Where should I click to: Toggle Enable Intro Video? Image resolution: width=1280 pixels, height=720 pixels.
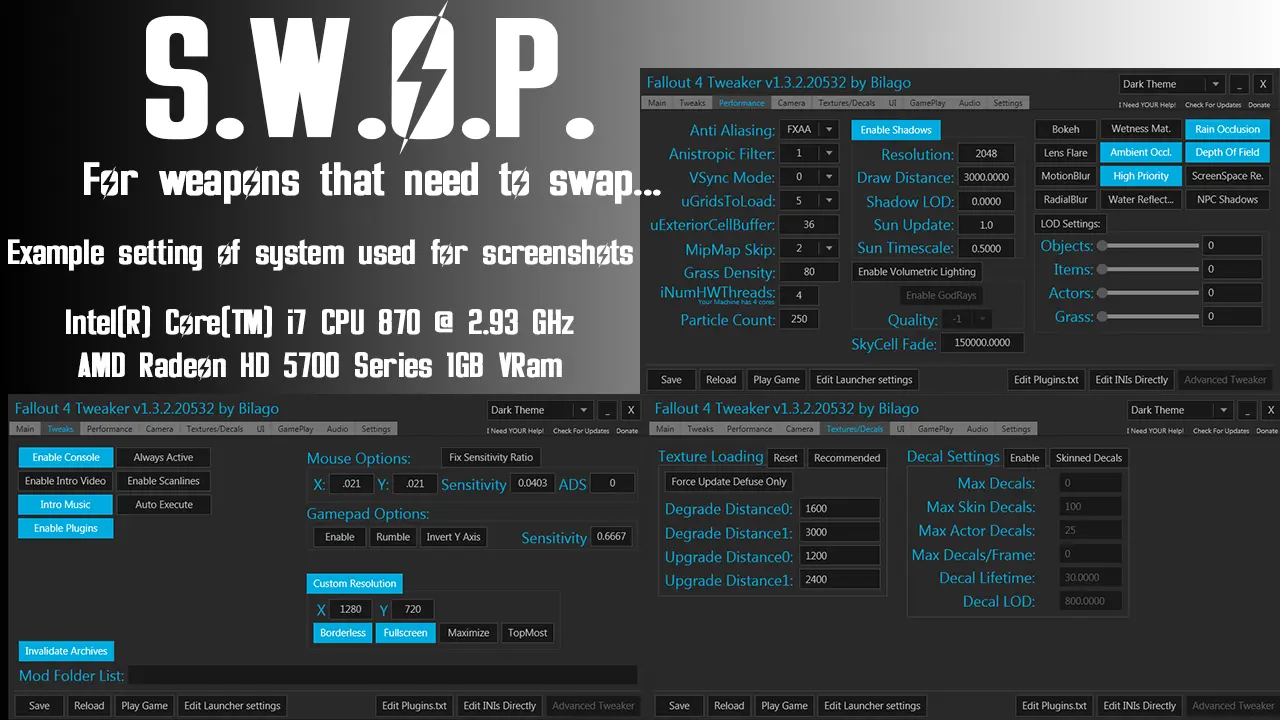66,481
